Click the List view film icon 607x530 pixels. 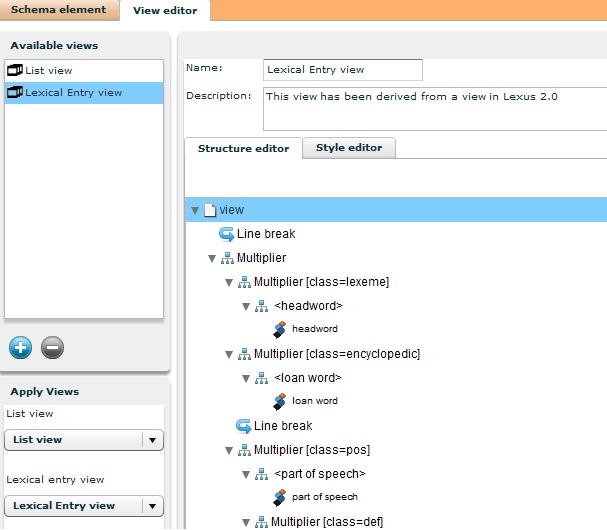click(x=15, y=70)
